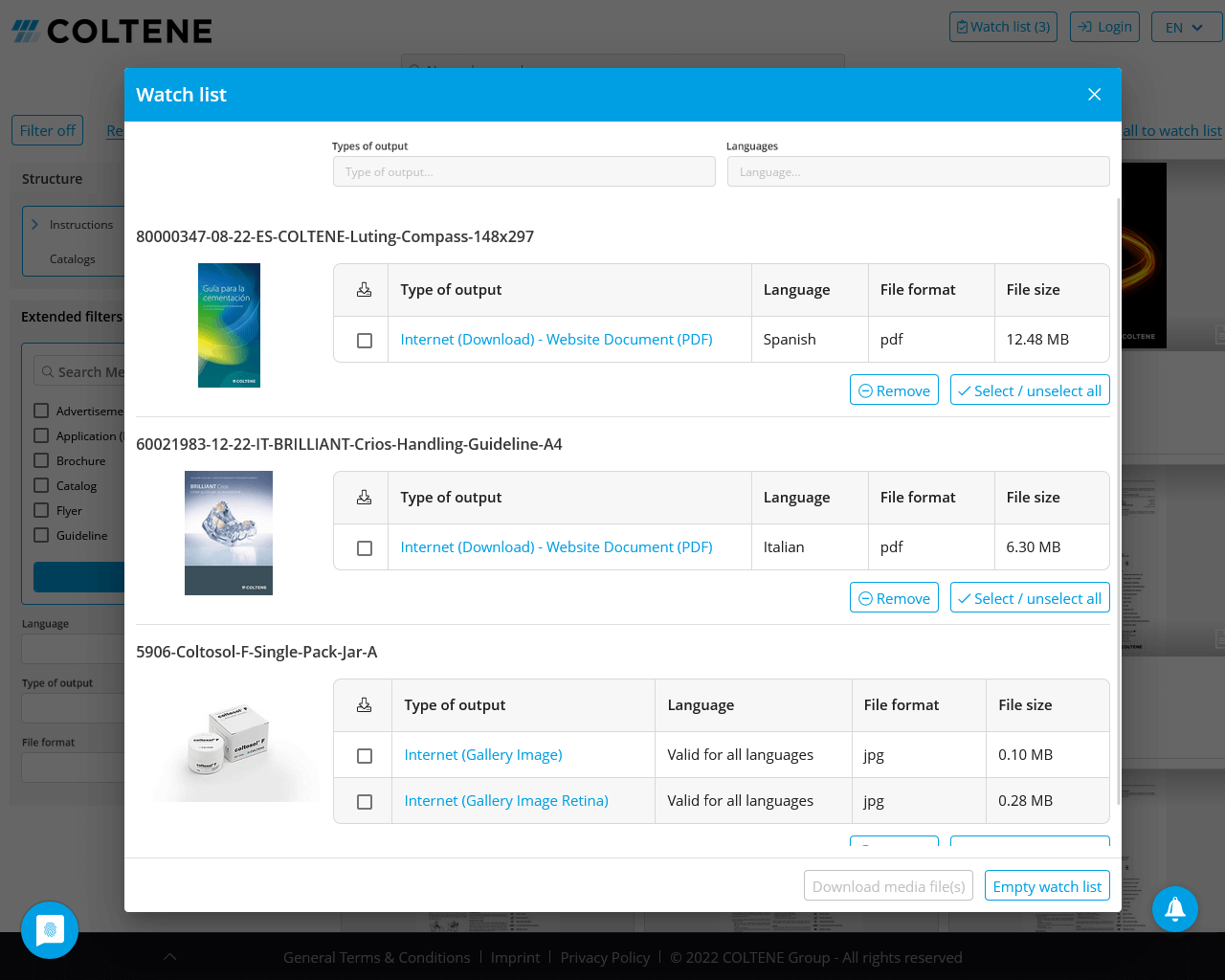
Task: Open the fingerprint privacy chat icon
Action: pyautogui.click(x=50, y=930)
